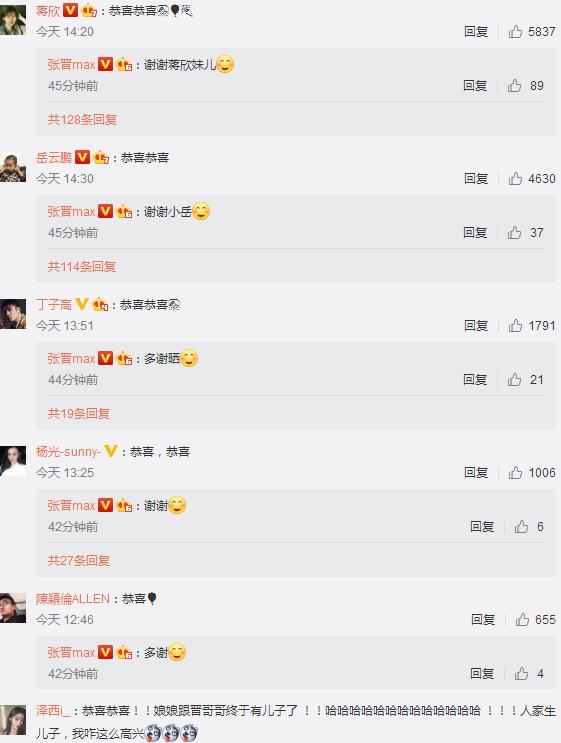
Task: Reply to 张晋max's 谢谢小岳 reply
Action: (x=475, y=232)
